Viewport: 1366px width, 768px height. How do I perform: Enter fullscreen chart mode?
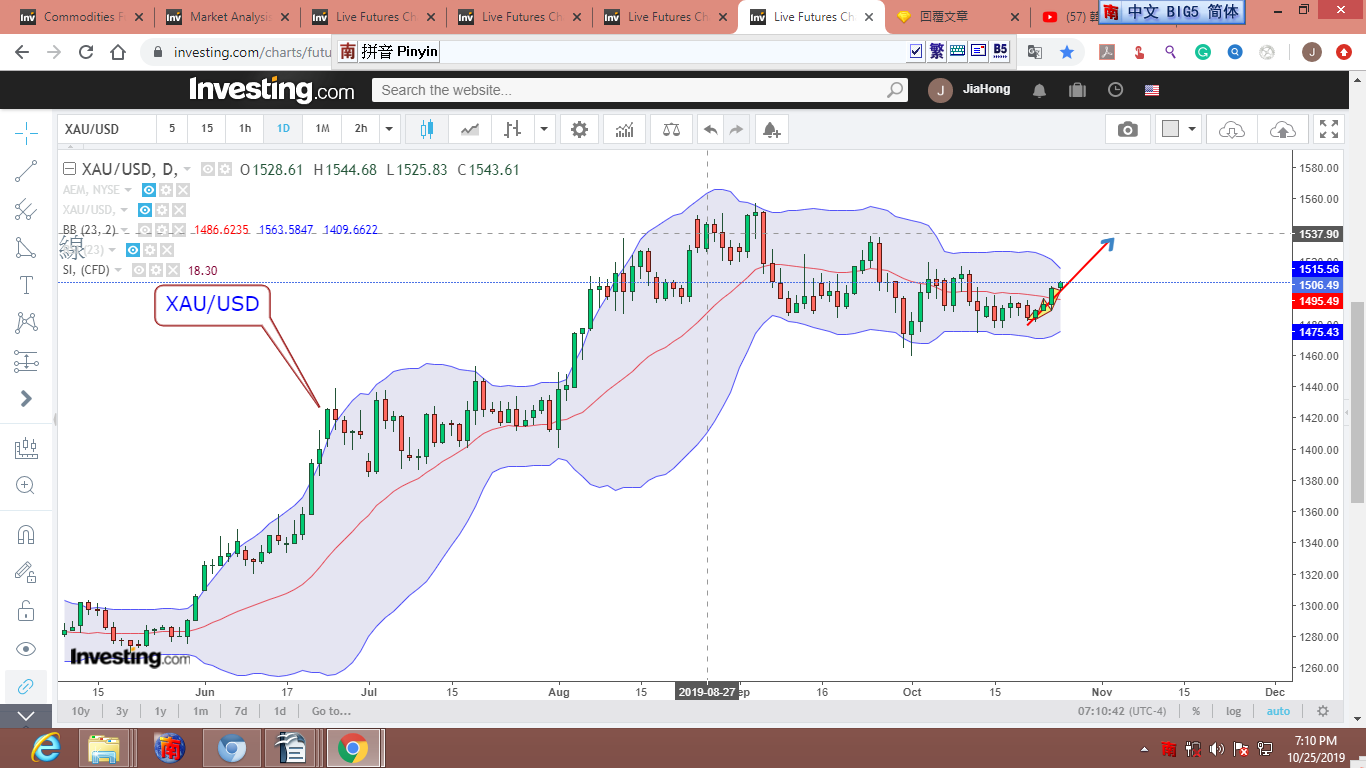tap(1328, 129)
